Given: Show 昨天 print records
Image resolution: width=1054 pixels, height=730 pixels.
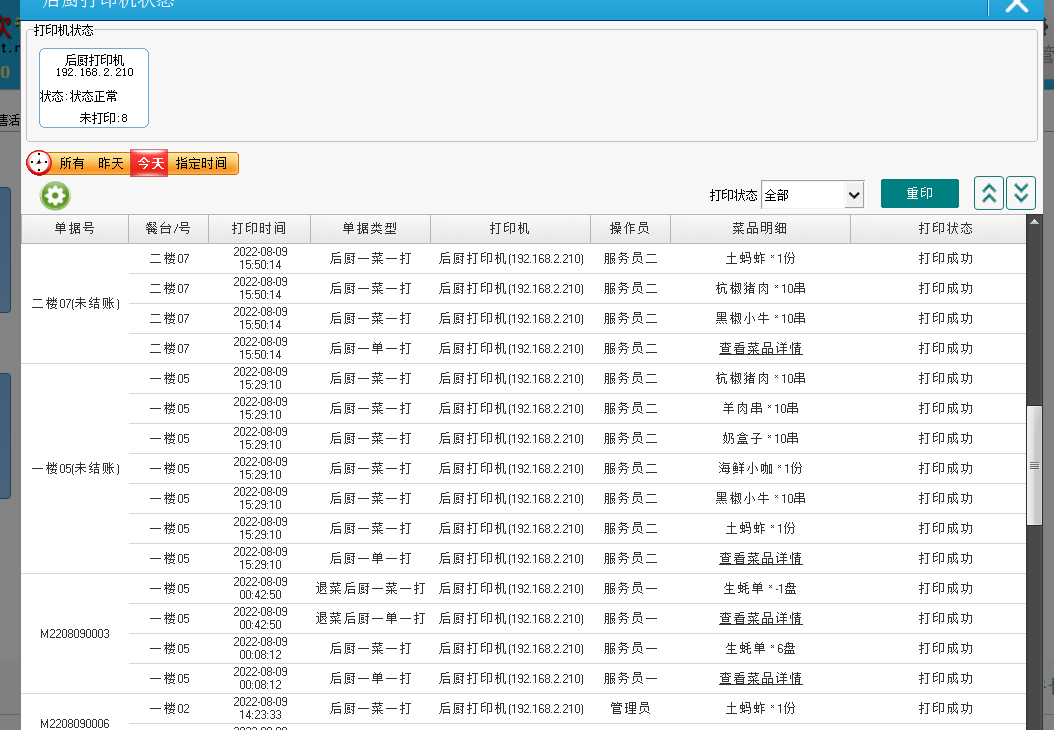Looking at the screenshot, I should (x=111, y=163).
